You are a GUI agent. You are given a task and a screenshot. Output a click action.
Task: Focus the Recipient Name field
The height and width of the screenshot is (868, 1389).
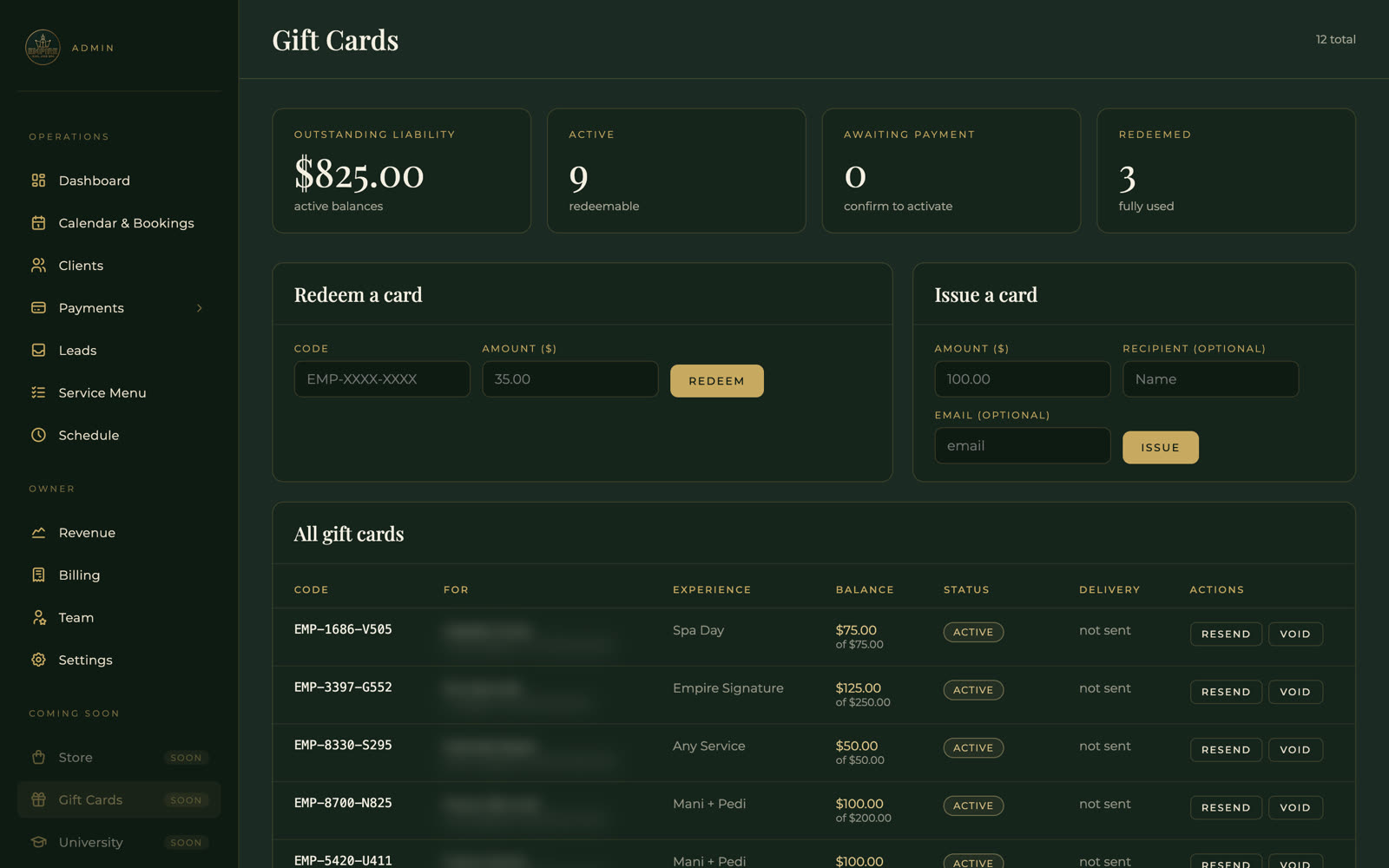point(1211,379)
